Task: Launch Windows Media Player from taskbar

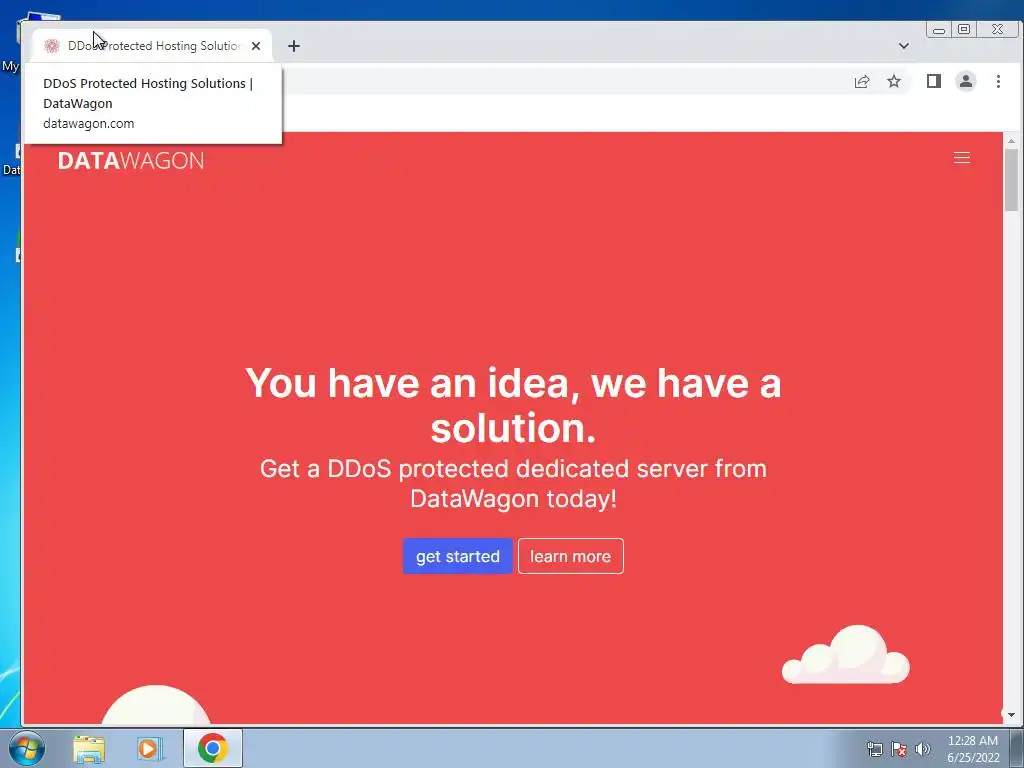Action: tap(150, 748)
